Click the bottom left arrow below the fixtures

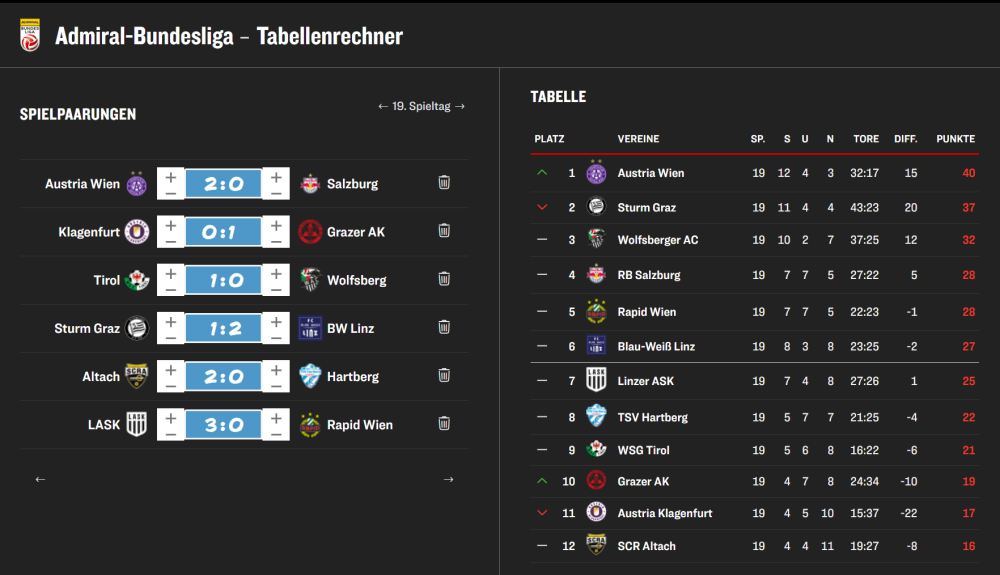tap(40, 479)
